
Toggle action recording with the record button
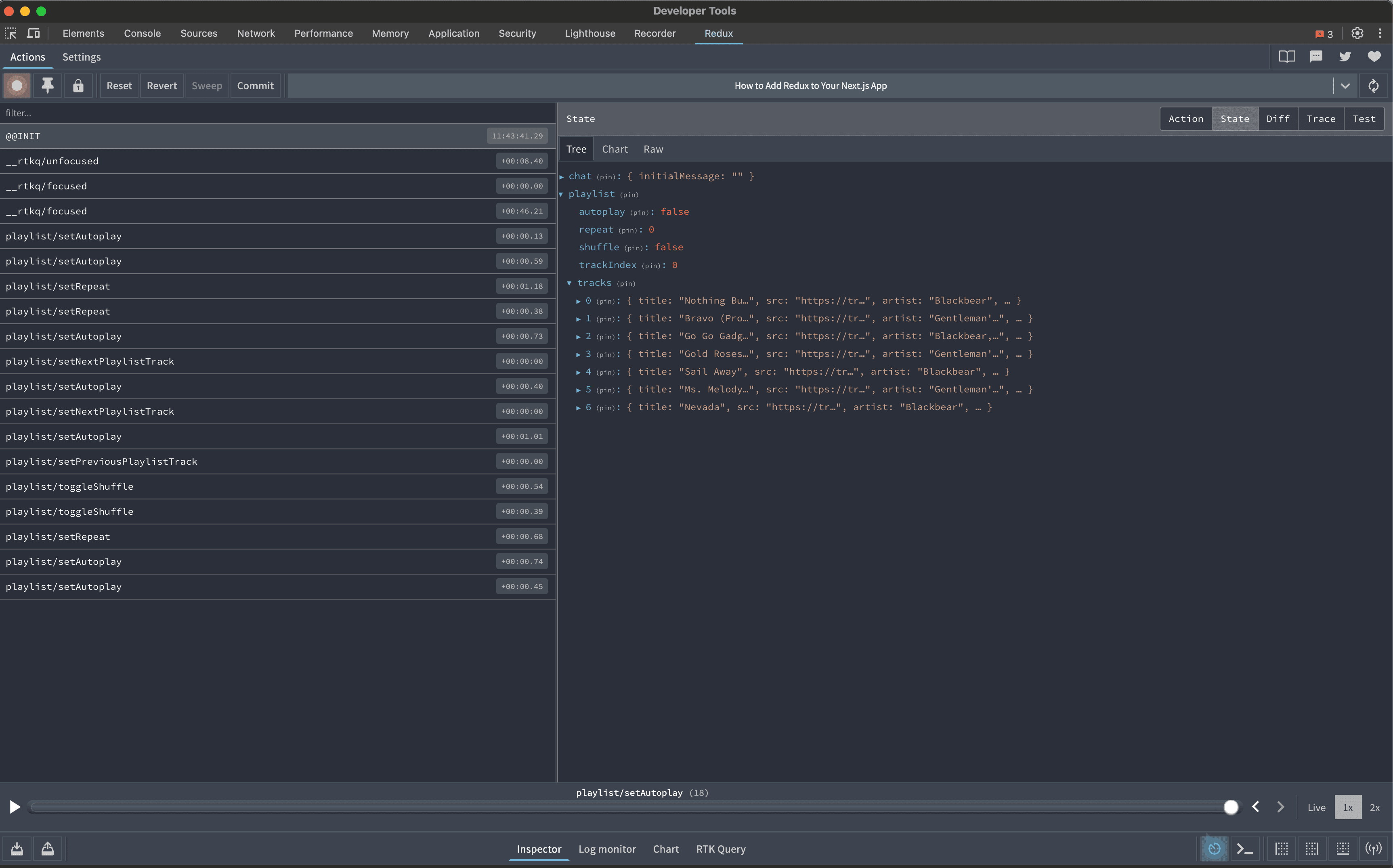[x=17, y=85]
